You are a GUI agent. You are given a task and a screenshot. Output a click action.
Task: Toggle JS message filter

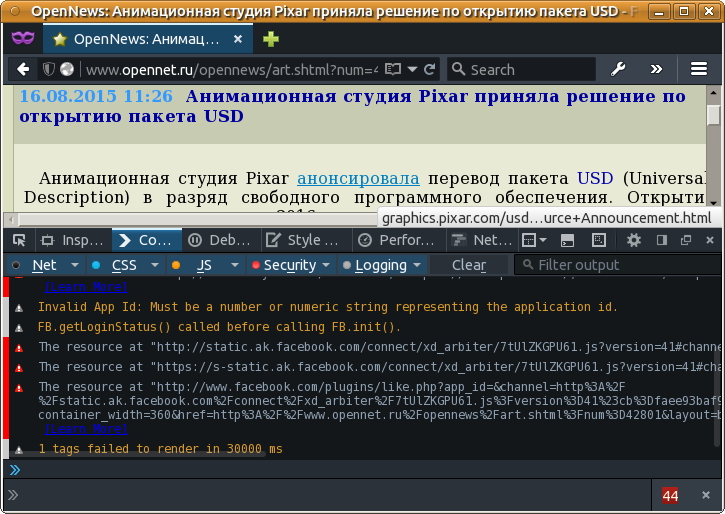(197, 265)
